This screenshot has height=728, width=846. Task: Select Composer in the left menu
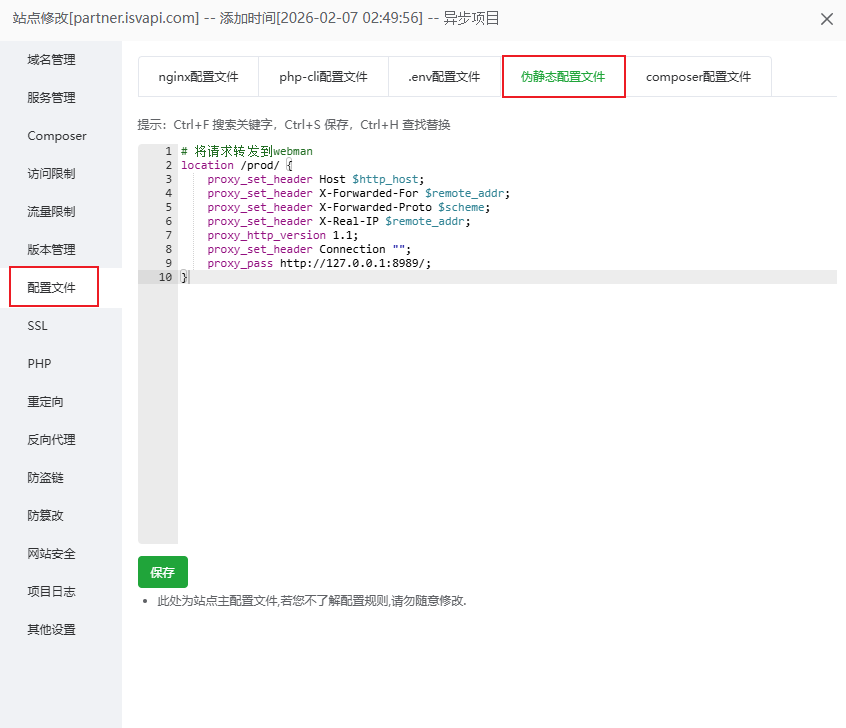pyautogui.click(x=57, y=136)
